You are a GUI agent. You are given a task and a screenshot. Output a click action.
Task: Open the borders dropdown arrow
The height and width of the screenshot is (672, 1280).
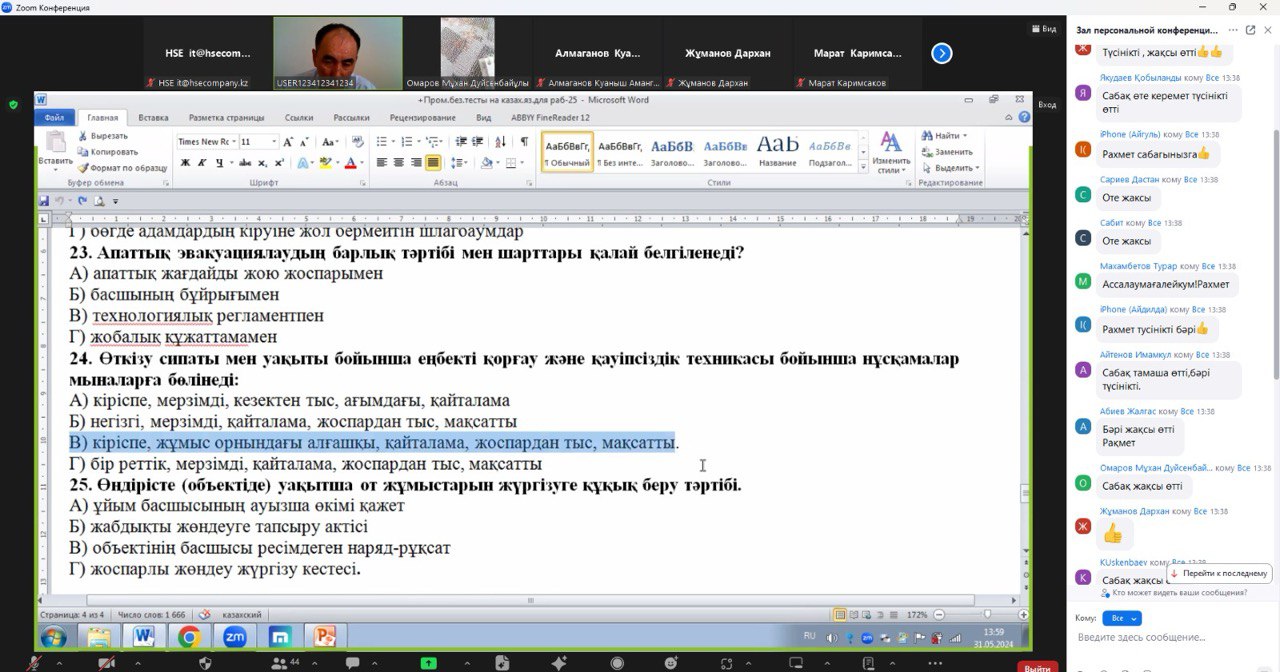point(523,162)
